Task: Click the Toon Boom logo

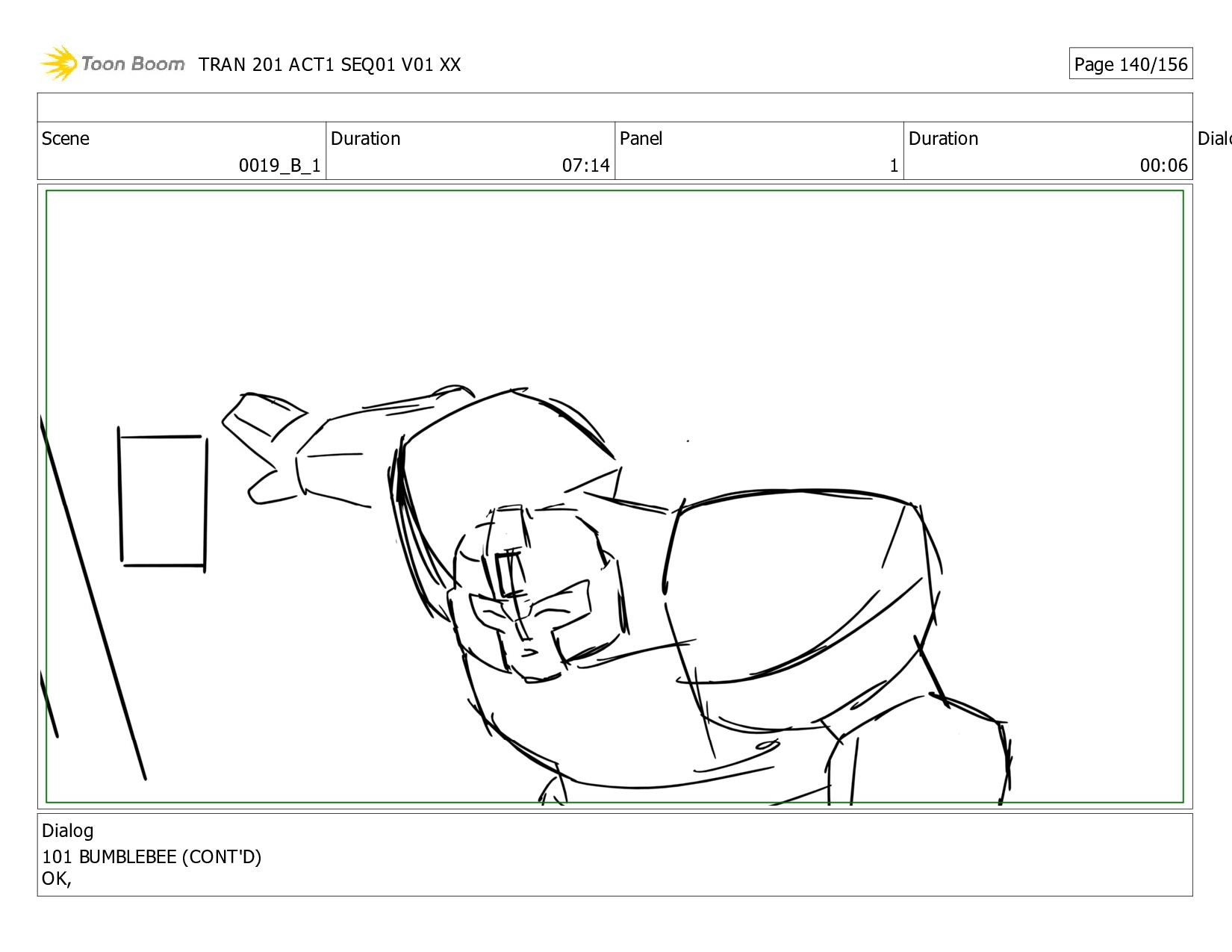Action: click(112, 63)
